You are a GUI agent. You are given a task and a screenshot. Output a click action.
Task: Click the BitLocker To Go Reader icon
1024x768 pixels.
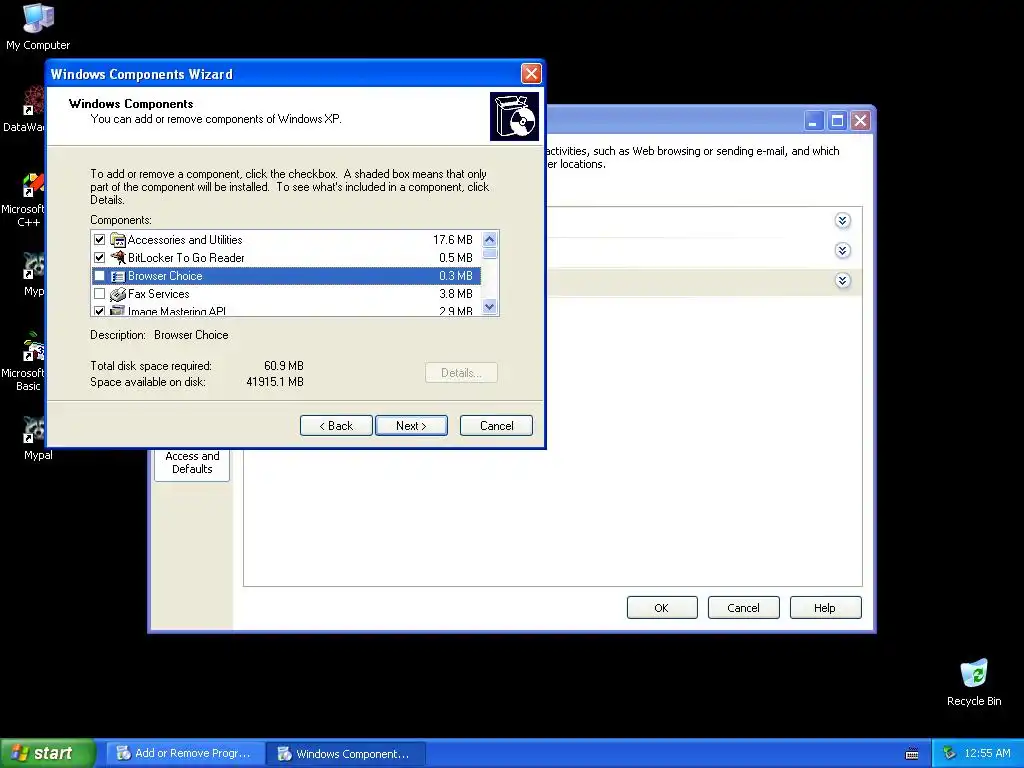pos(118,257)
